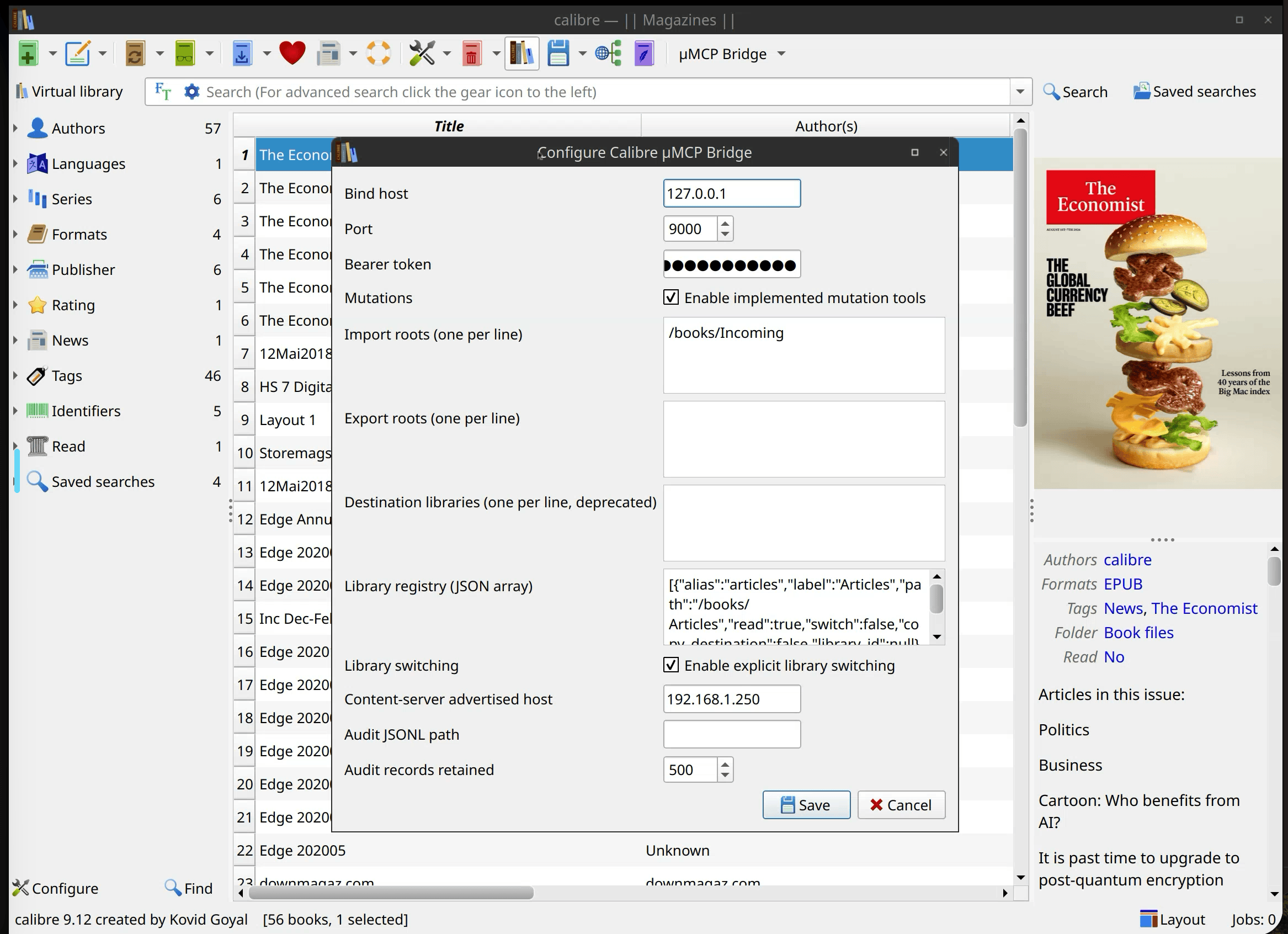Screen dimensions: 1288x934
Task: Click the Bind host input field
Action: 731,193
